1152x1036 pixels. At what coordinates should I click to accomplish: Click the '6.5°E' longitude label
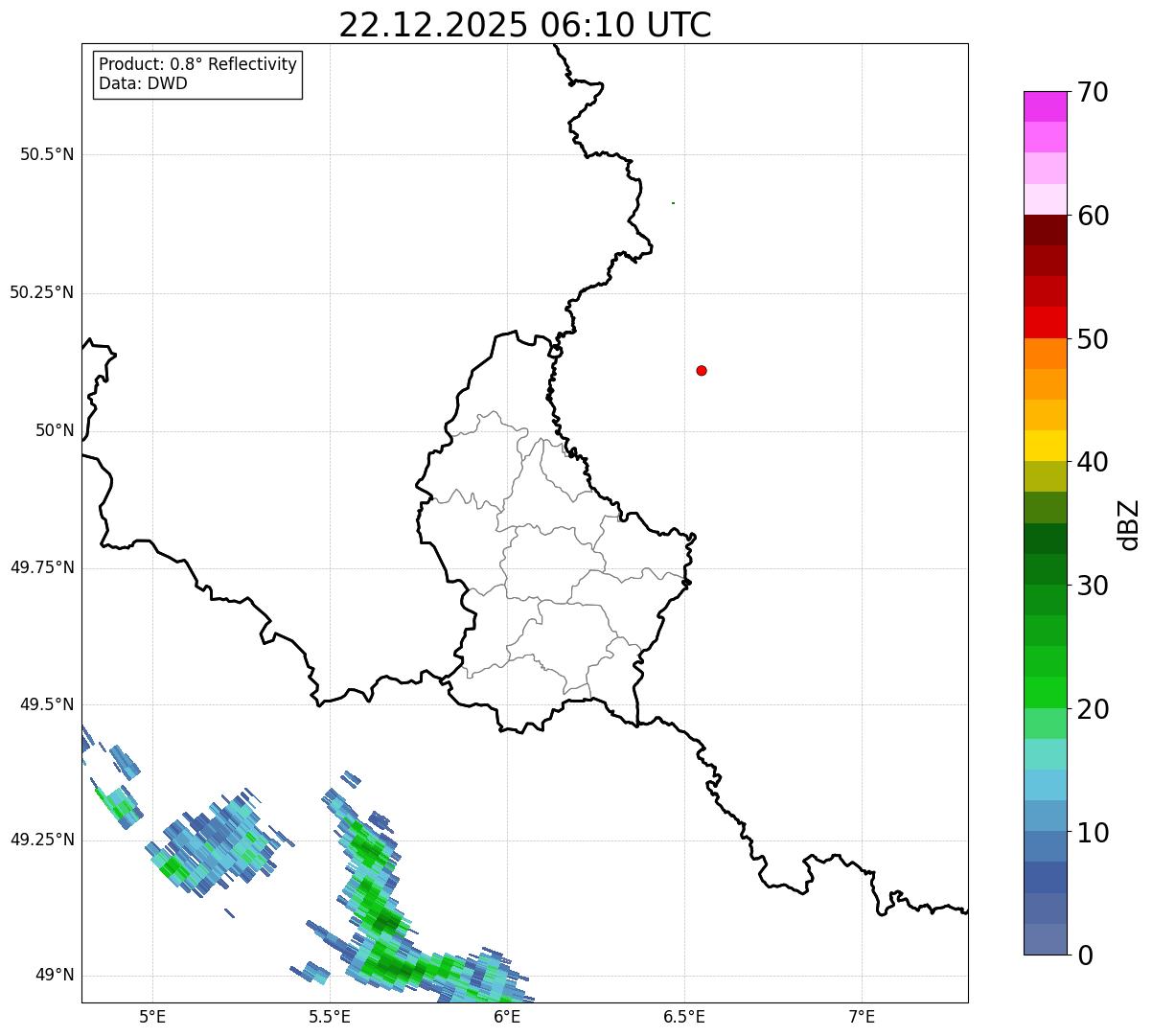tap(684, 1016)
